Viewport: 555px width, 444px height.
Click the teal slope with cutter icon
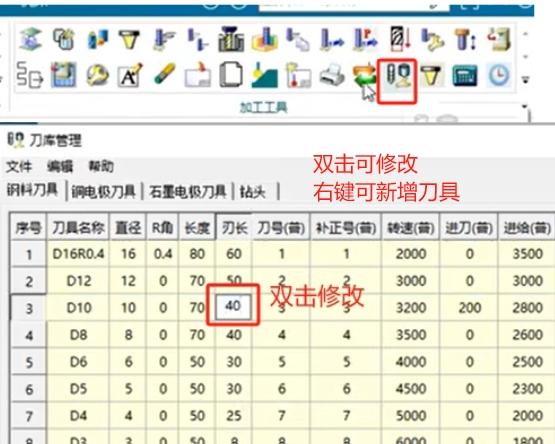pos(264,75)
